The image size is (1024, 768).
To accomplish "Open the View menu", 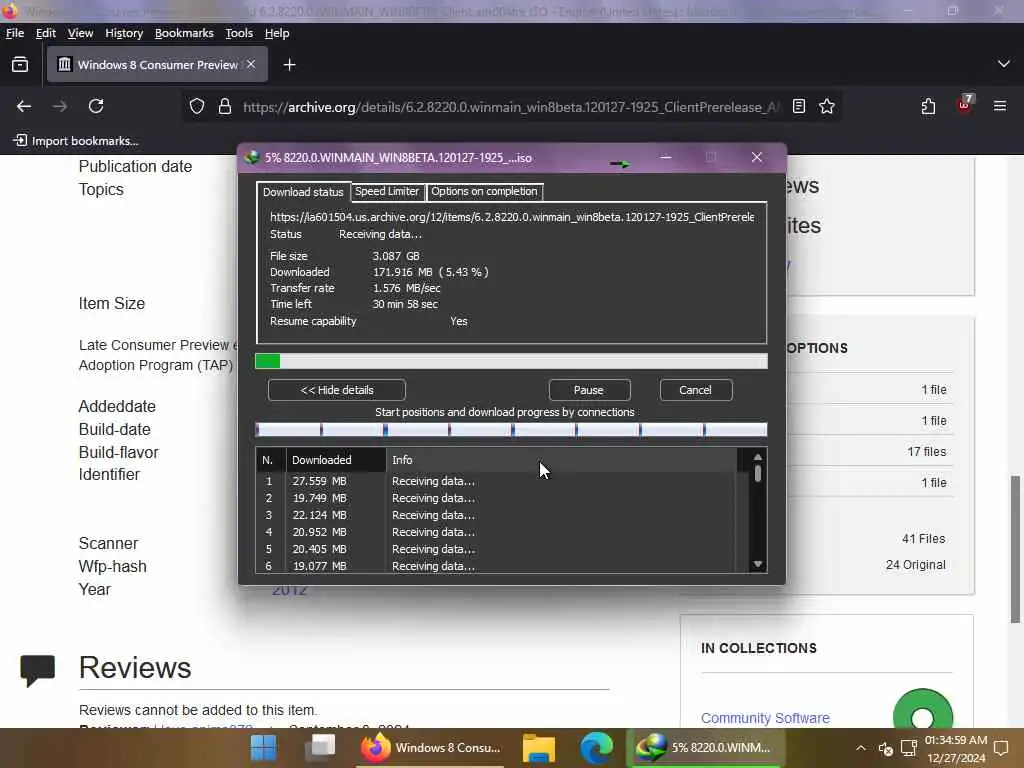I will 80,33.
